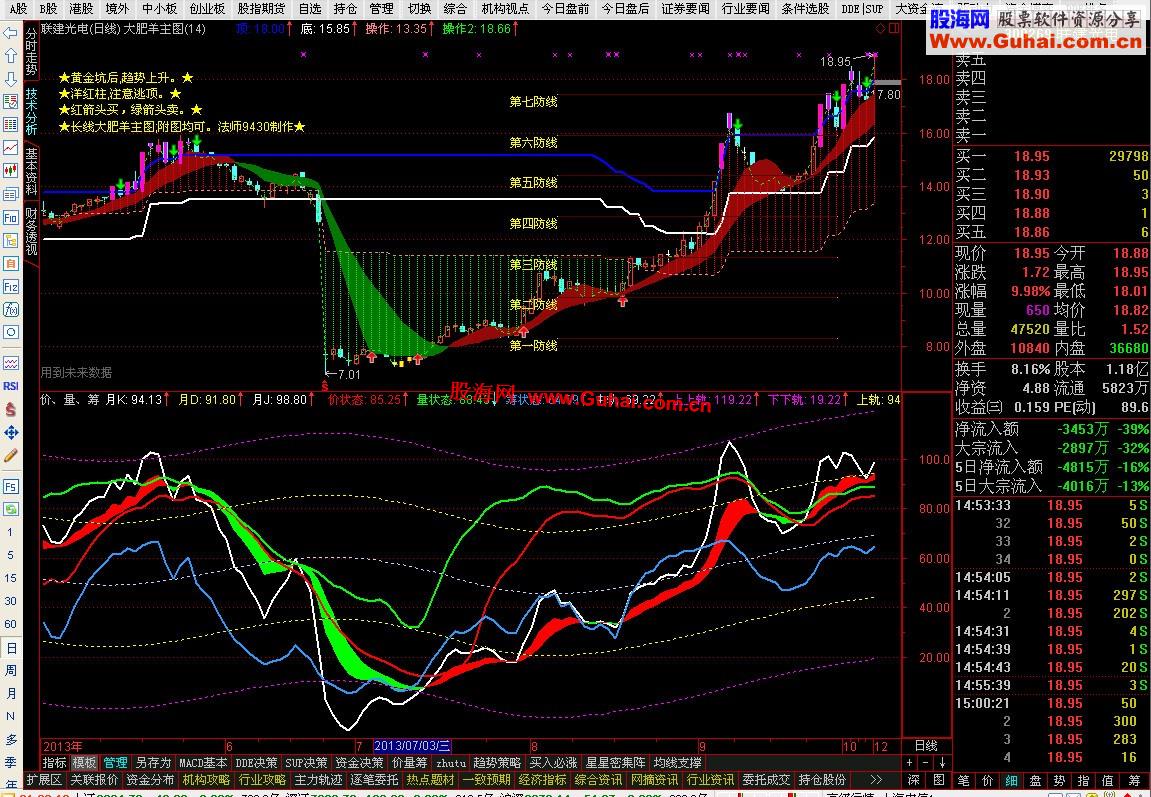Click the wavy indicator icon above RSI
This screenshot has height=797, width=1151.
tap(10, 363)
